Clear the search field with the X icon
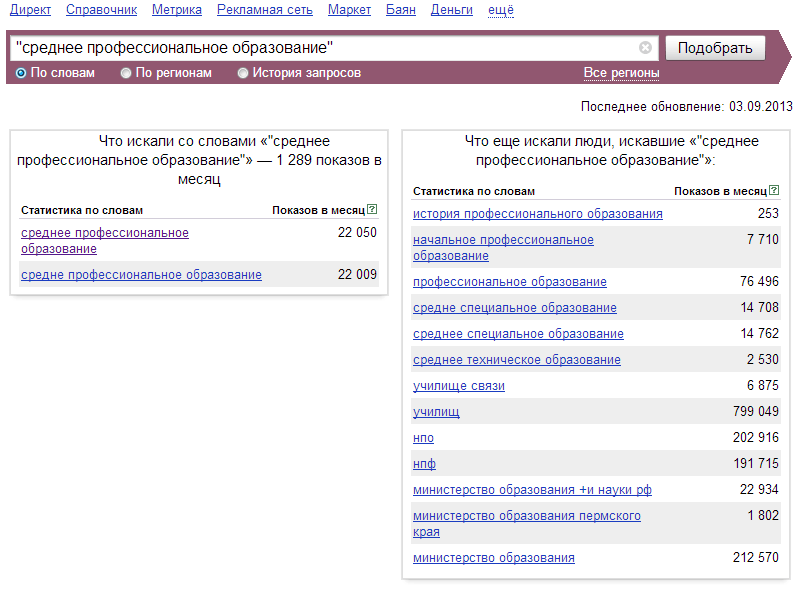 point(645,47)
